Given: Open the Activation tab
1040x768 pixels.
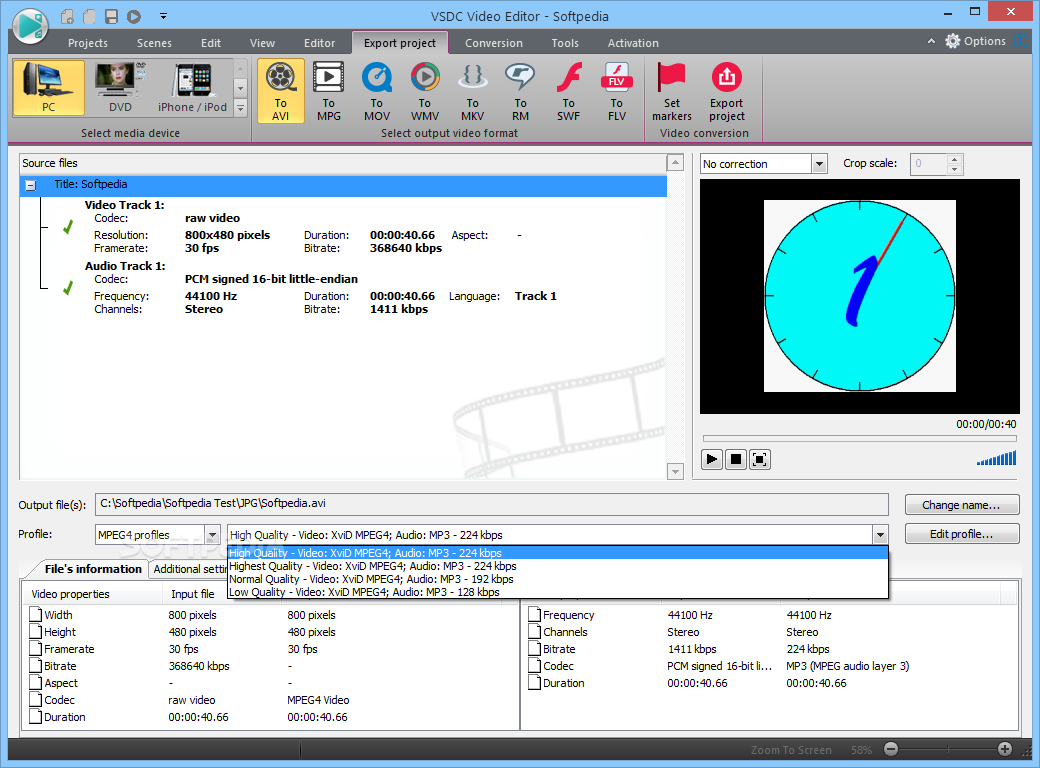Looking at the screenshot, I should (x=633, y=43).
